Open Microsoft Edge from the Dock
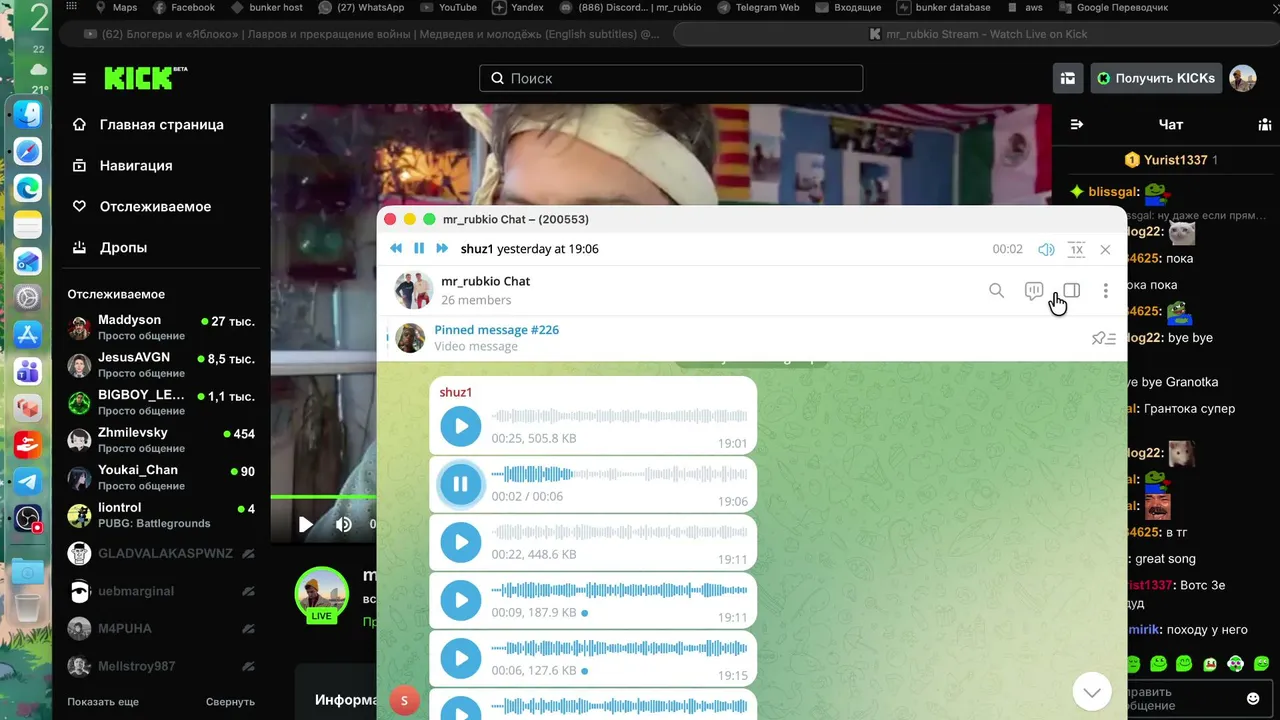Viewport: 1280px width, 720px height. (28, 187)
